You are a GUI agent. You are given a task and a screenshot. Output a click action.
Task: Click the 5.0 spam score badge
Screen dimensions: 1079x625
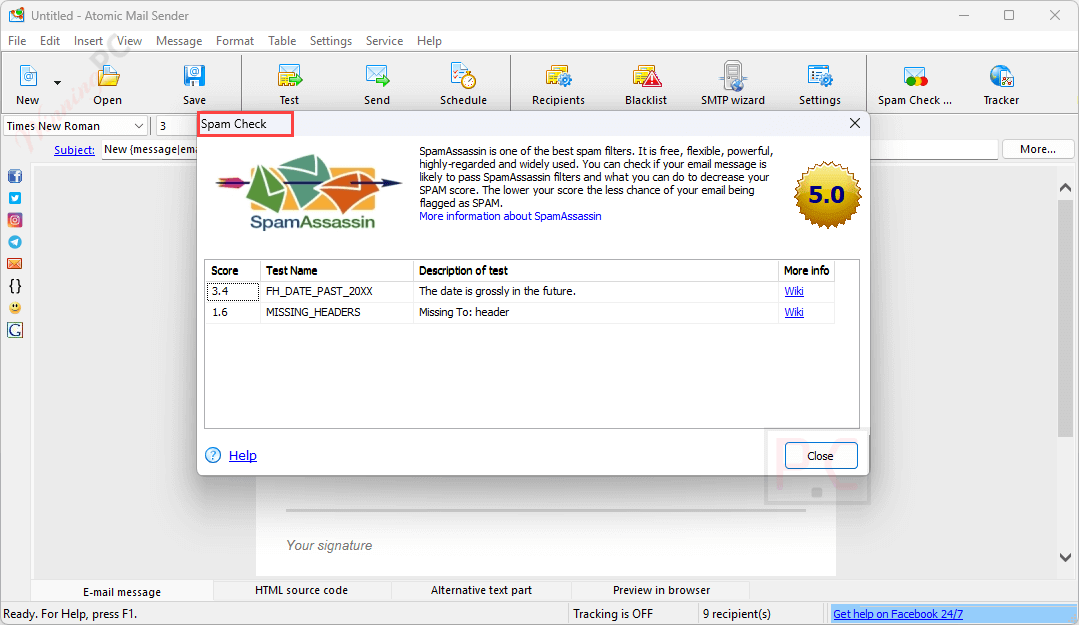point(827,195)
